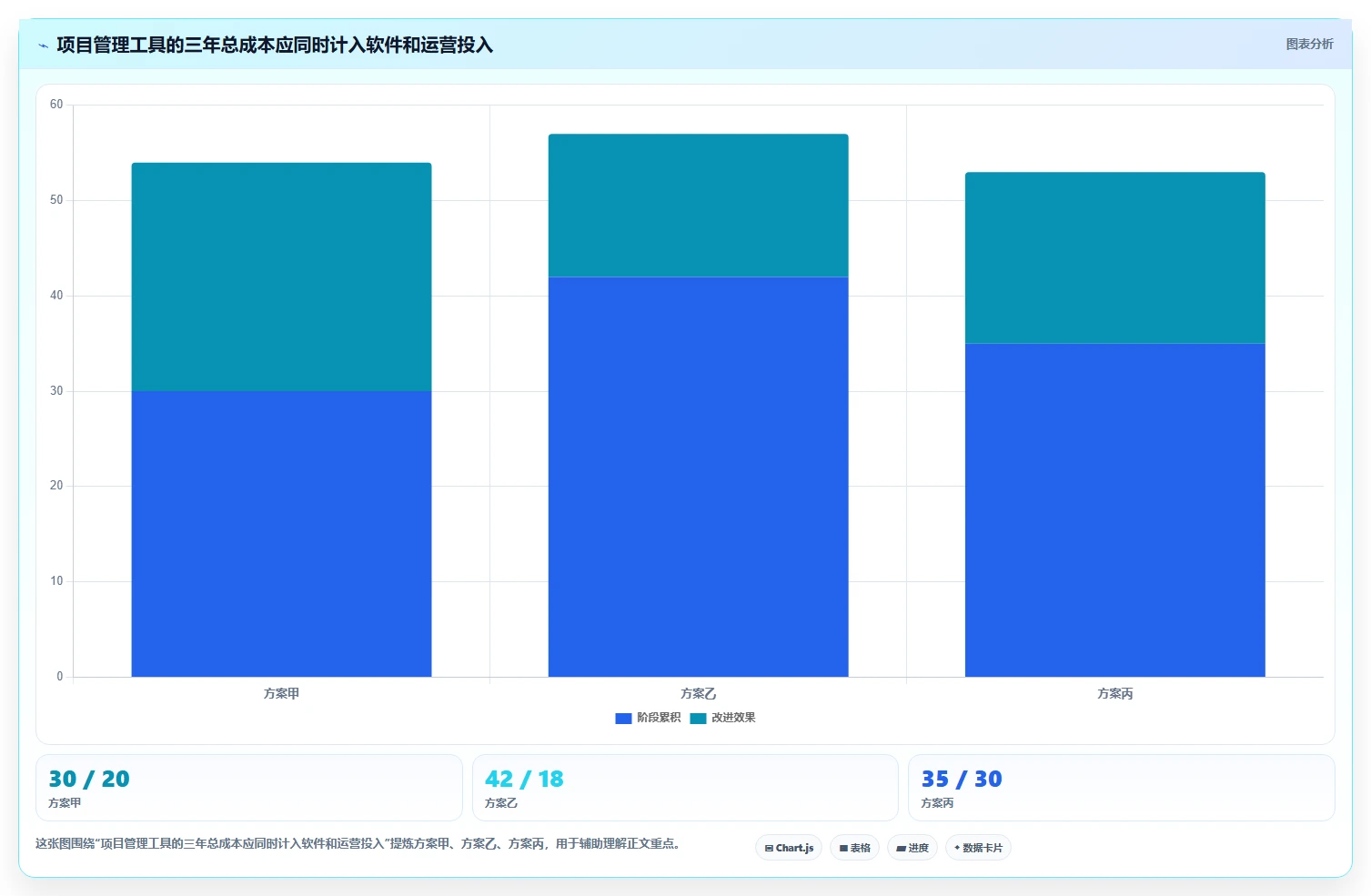The image size is (1371, 896).
Task: Click the icon inside the 进度 tag
Action: click(x=901, y=849)
